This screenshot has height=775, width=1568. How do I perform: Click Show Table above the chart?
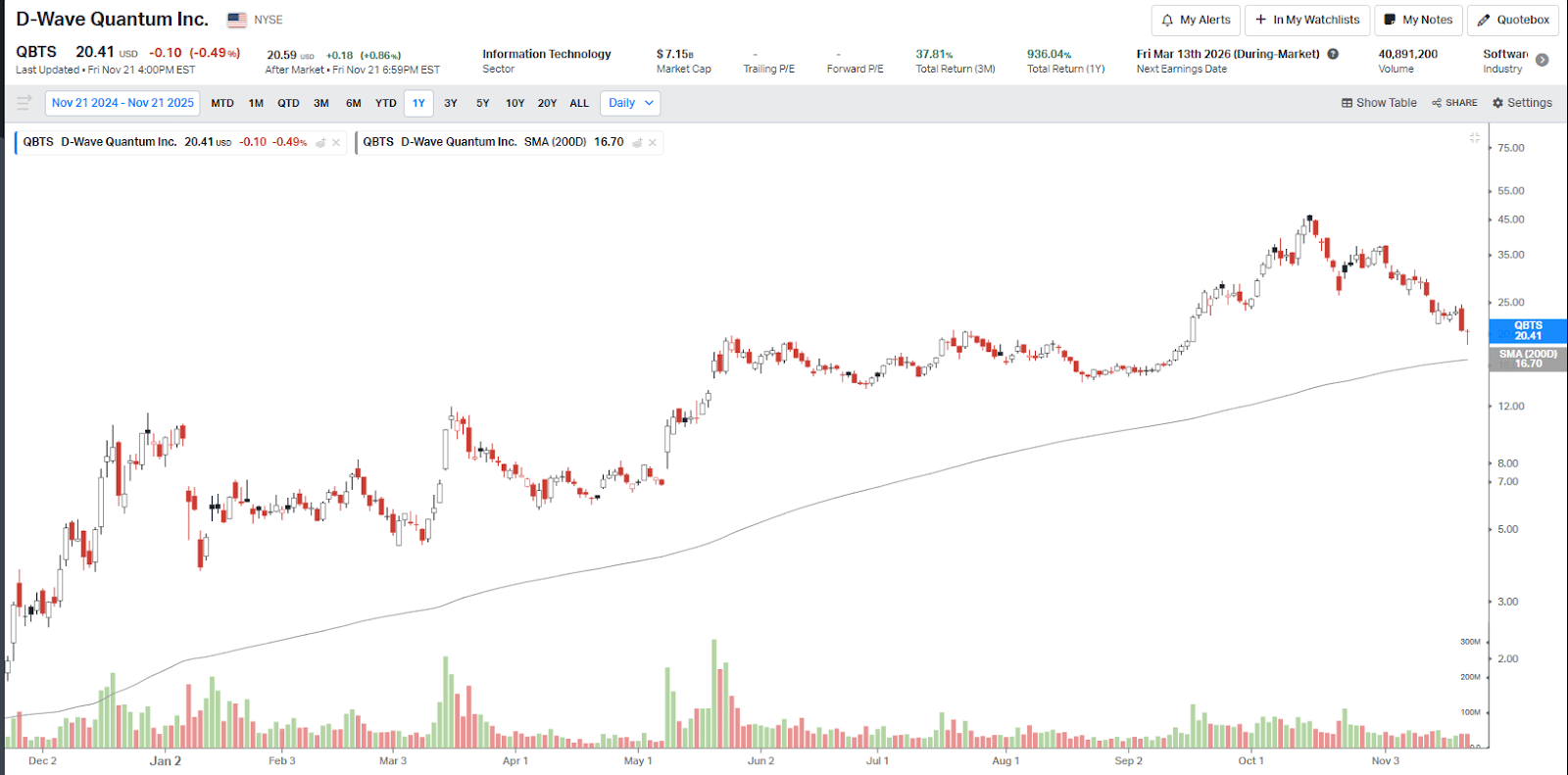tap(1379, 103)
